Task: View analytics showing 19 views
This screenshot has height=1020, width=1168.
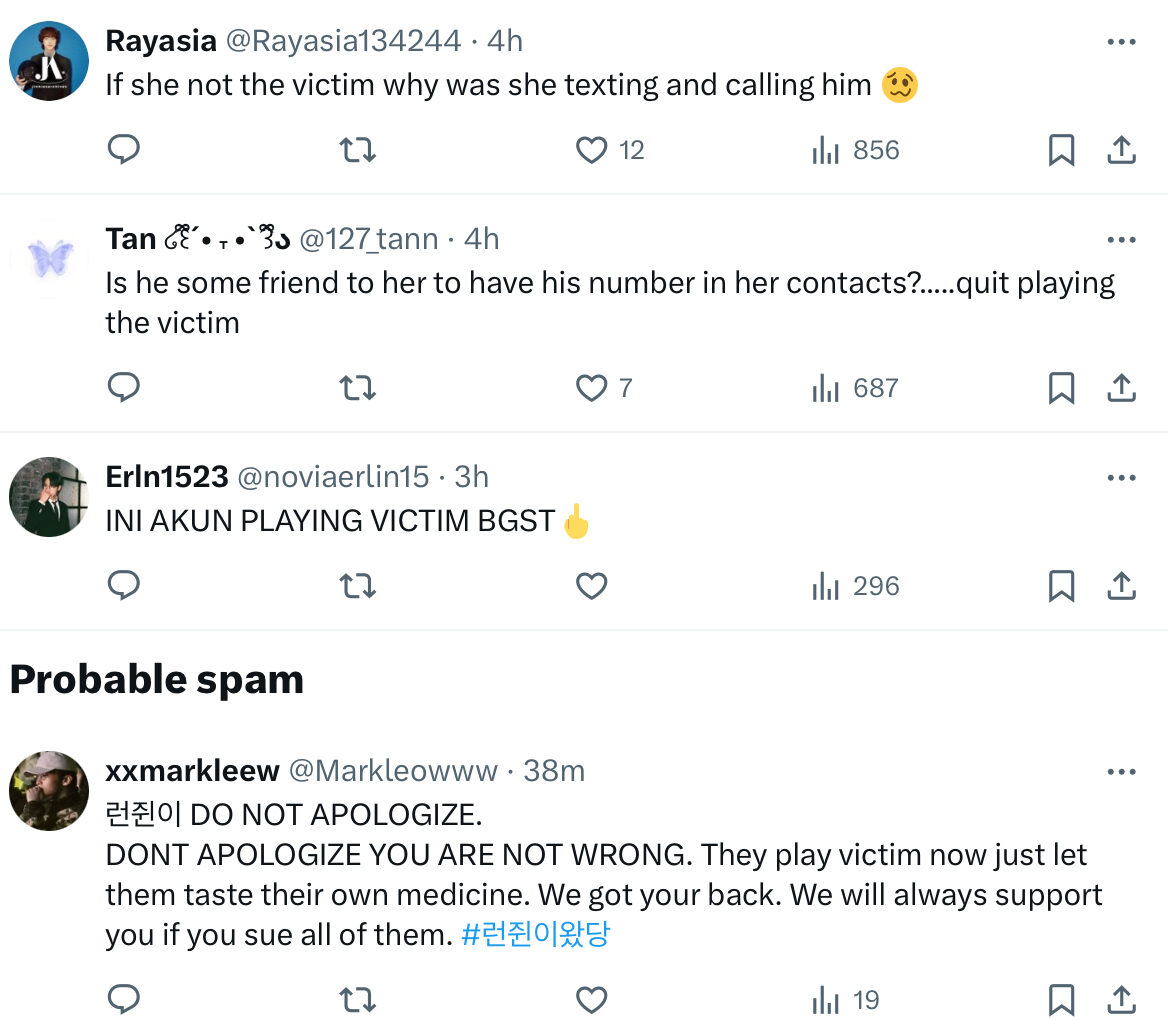Action: (845, 1000)
